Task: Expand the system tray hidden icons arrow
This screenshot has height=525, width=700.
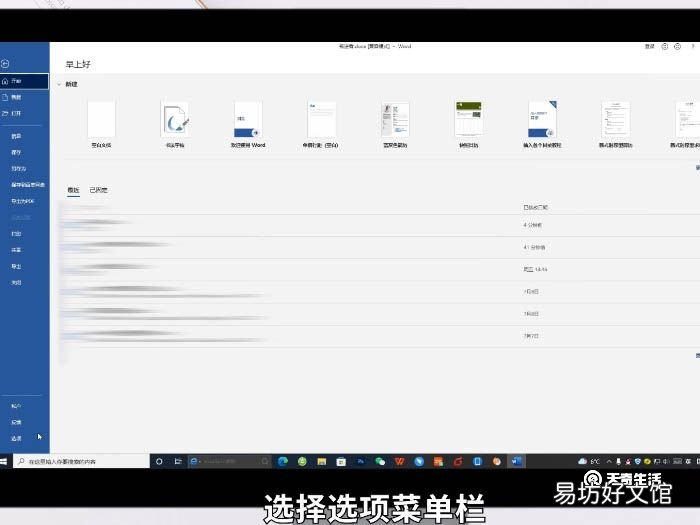Action: coord(609,462)
